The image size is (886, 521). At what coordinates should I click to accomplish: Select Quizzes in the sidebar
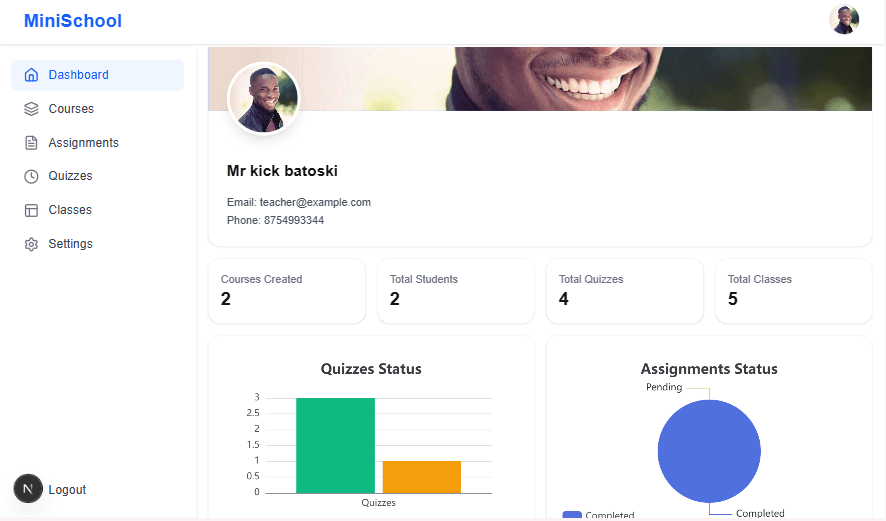coord(70,176)
